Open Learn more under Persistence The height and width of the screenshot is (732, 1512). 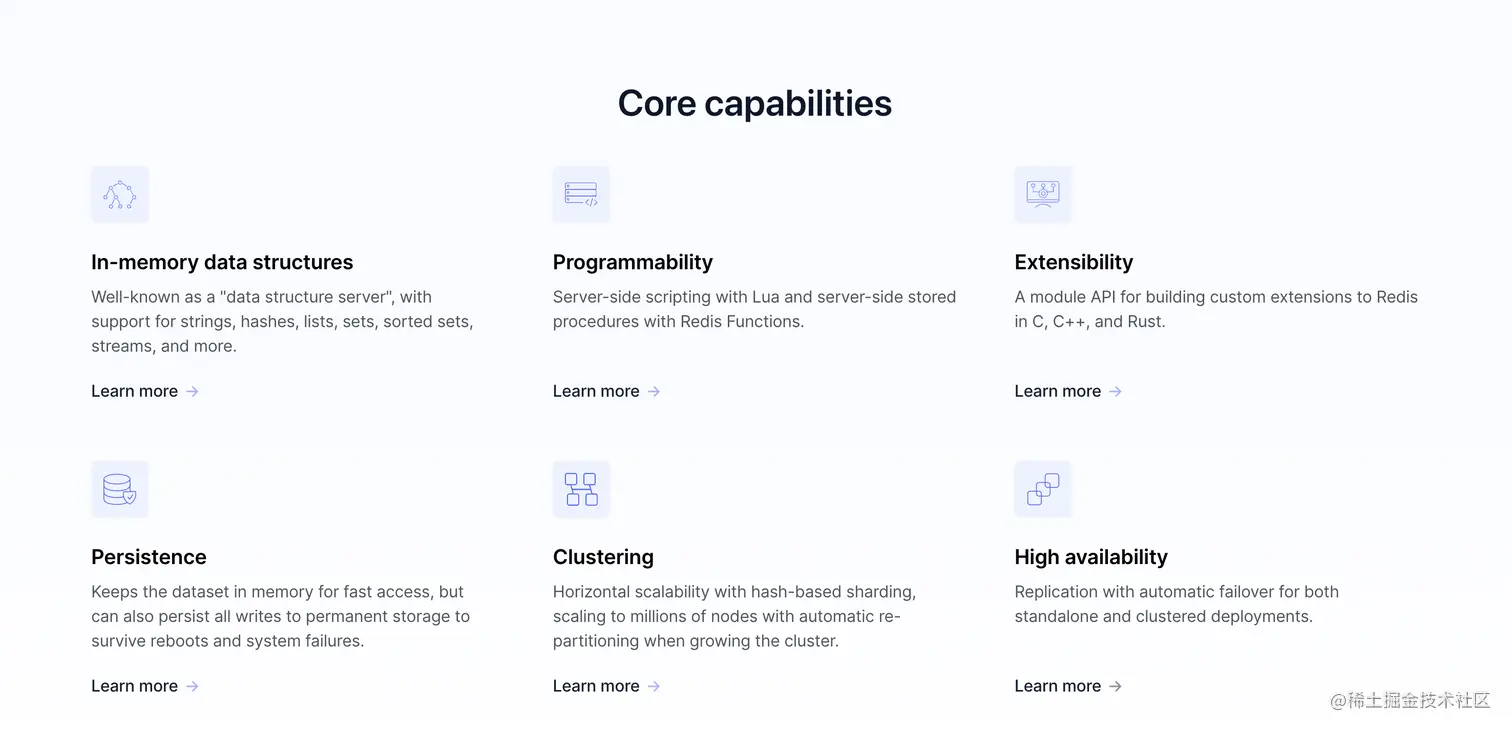[135, 687]
